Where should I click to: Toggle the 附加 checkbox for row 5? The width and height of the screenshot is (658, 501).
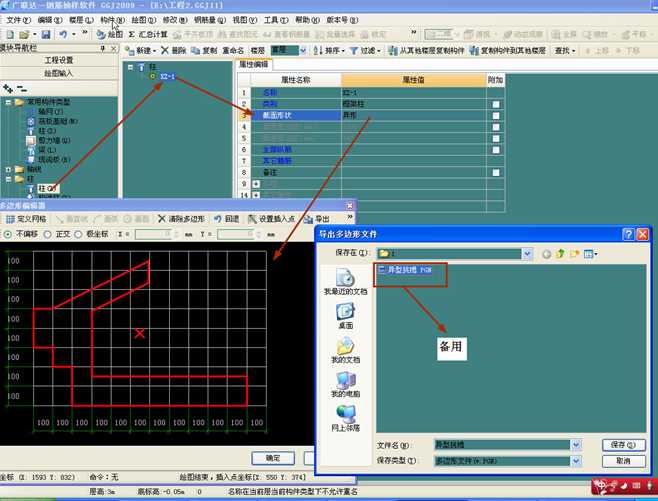coord(496,138)
